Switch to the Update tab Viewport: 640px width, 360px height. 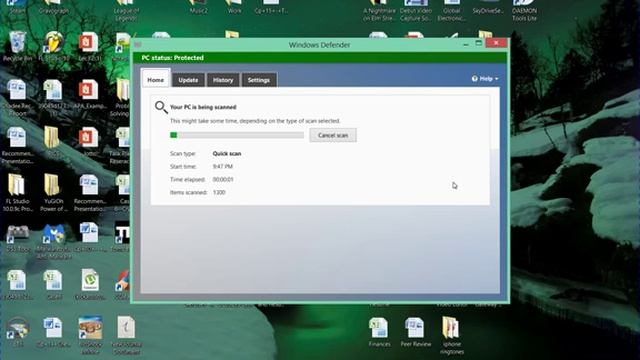pyautogui.click(x=188, y=80)
